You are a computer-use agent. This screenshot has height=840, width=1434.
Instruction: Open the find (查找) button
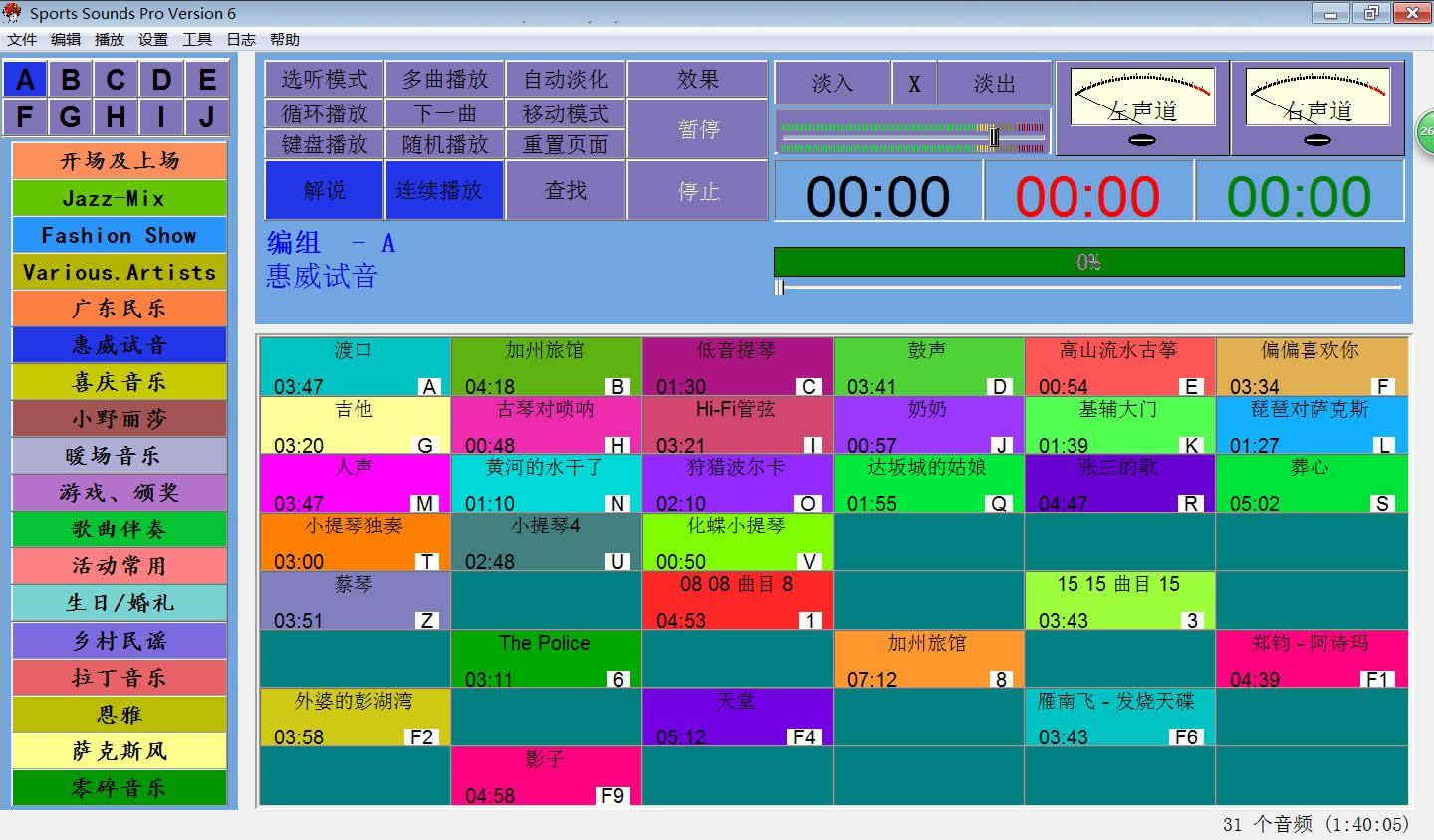[566, 190]
